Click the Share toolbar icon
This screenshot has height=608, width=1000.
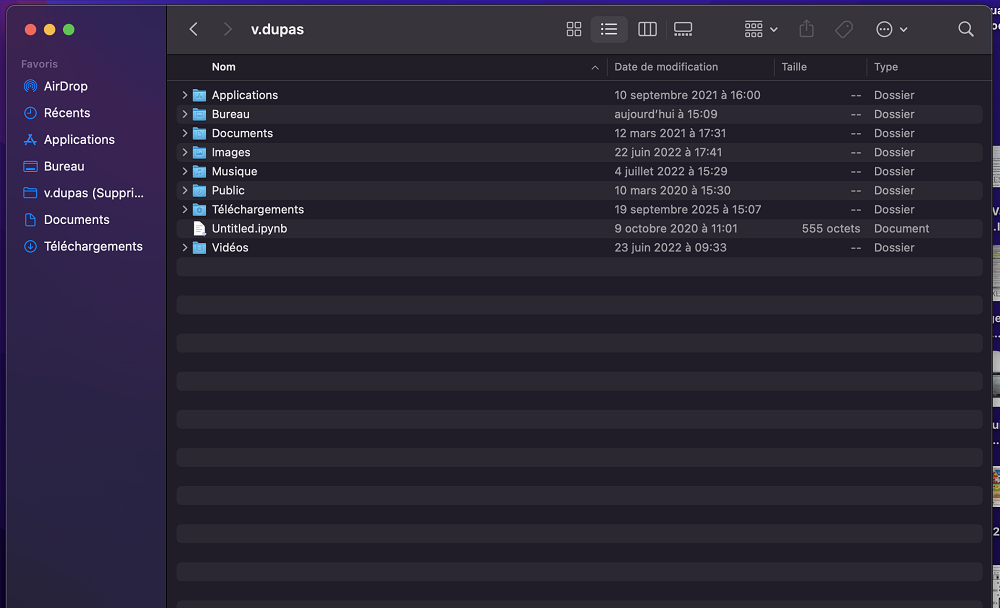click(807, 29)
